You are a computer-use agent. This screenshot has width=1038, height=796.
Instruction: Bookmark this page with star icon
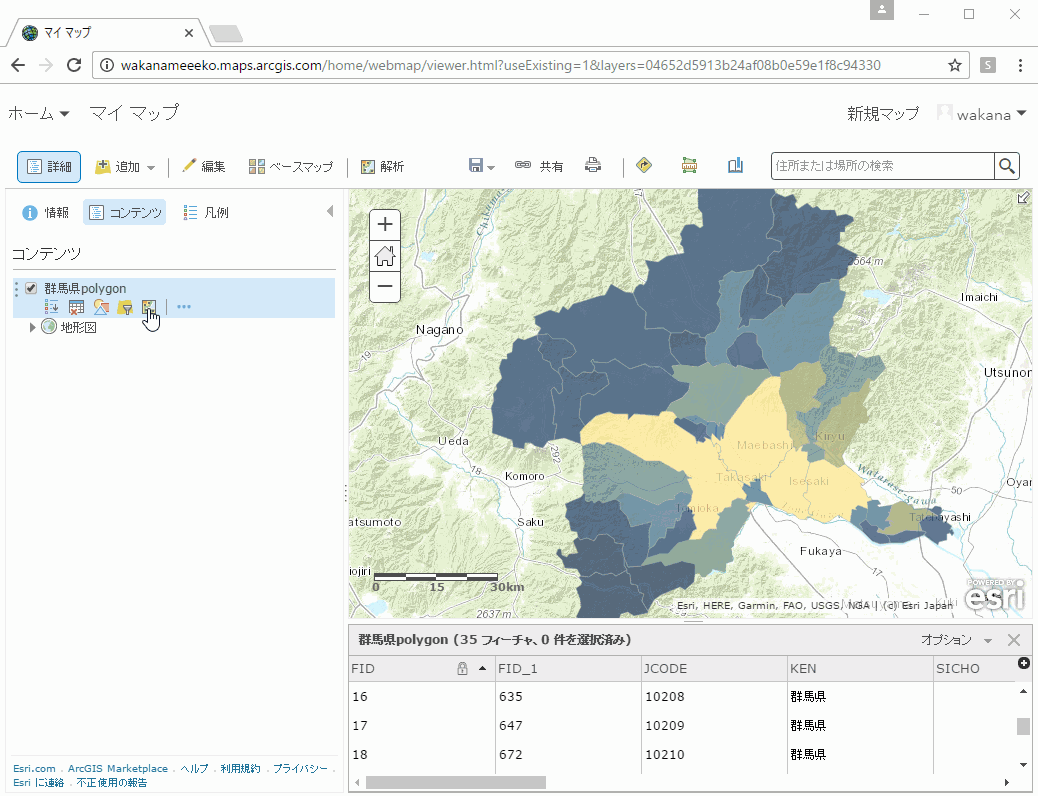(955, 65)
